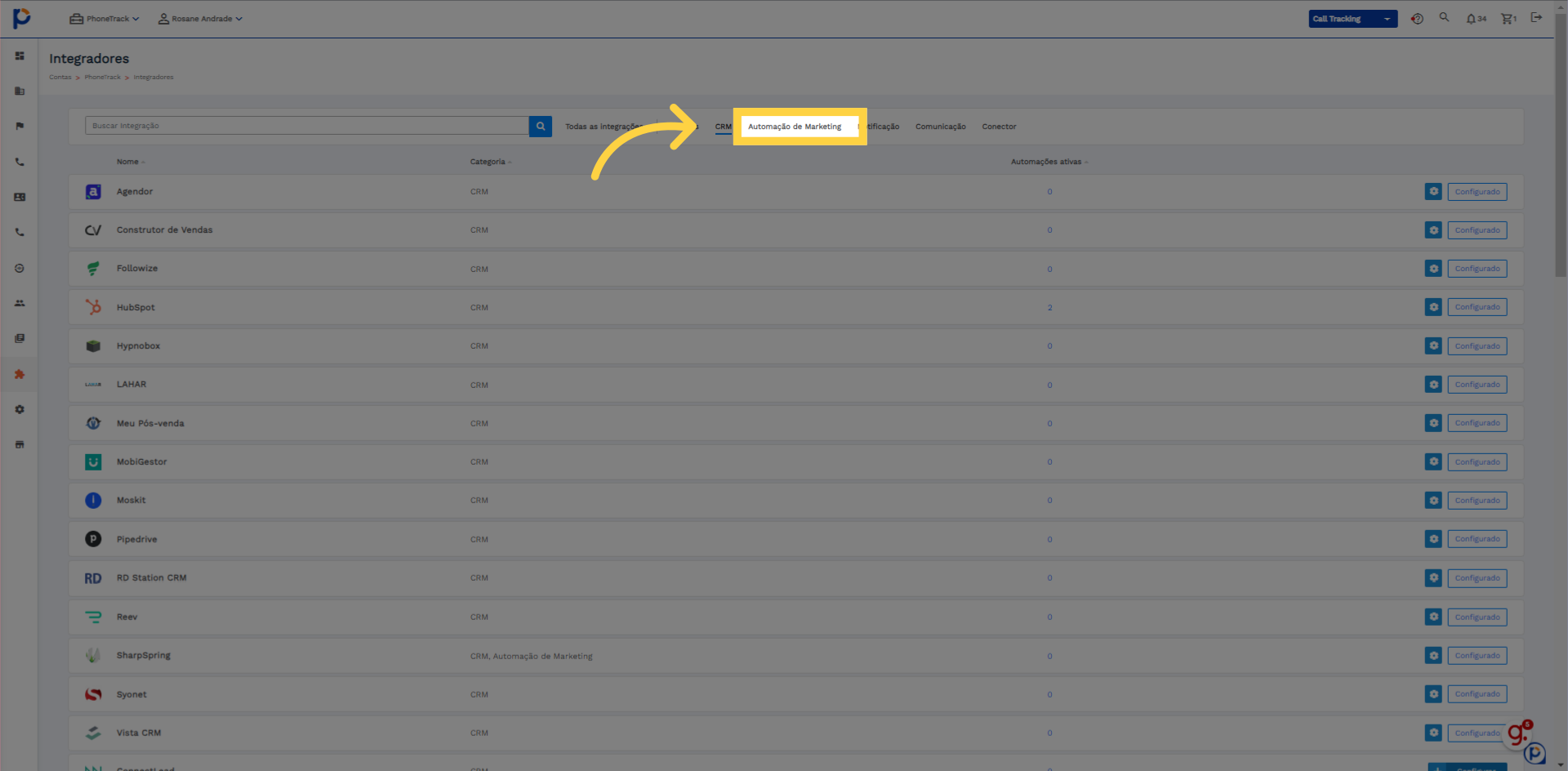Sort by the Nome column header
Viewport: 1568px width, 771px height.
[x=131, y=162]
